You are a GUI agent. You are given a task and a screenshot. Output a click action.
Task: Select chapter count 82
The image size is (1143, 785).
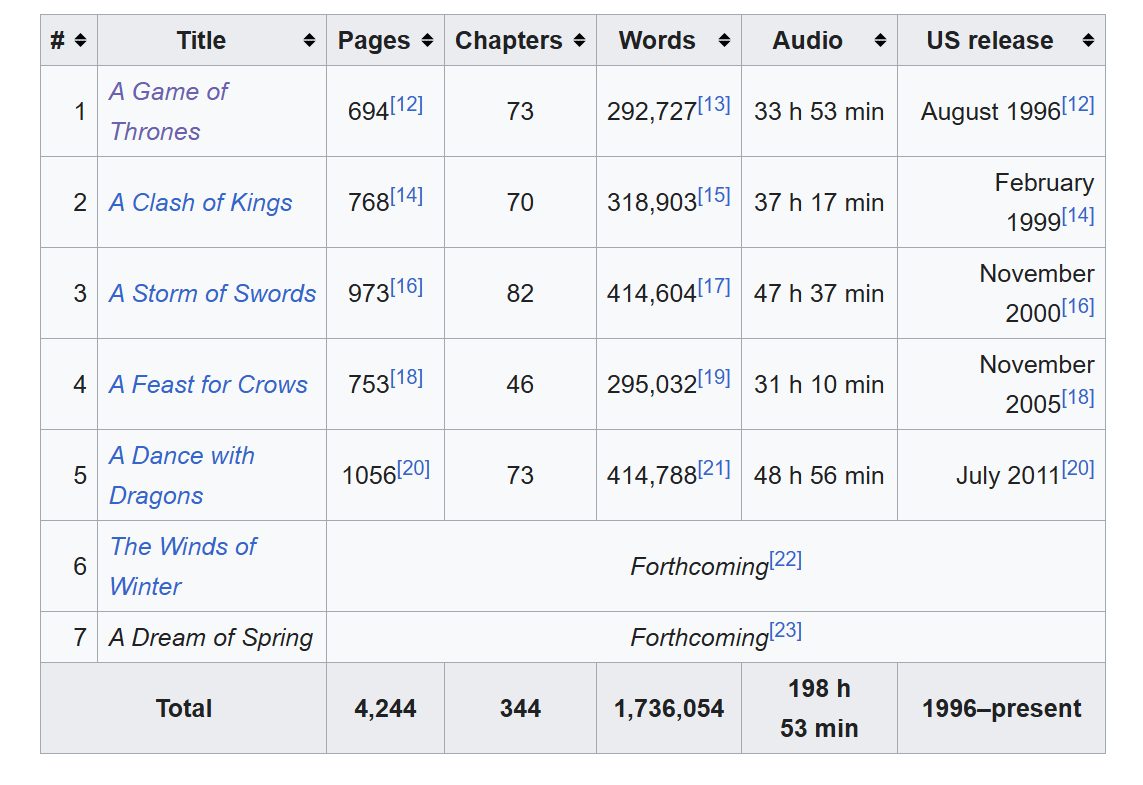pos(520,294)
